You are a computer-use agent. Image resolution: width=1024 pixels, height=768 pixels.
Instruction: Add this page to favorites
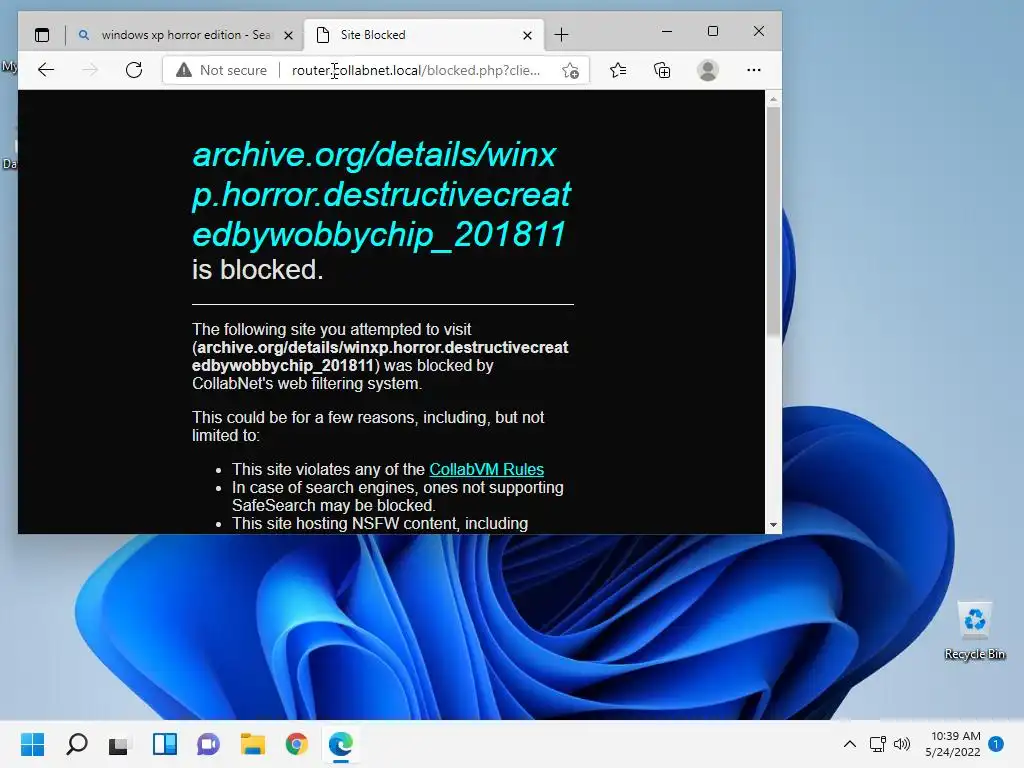point(570,70)
